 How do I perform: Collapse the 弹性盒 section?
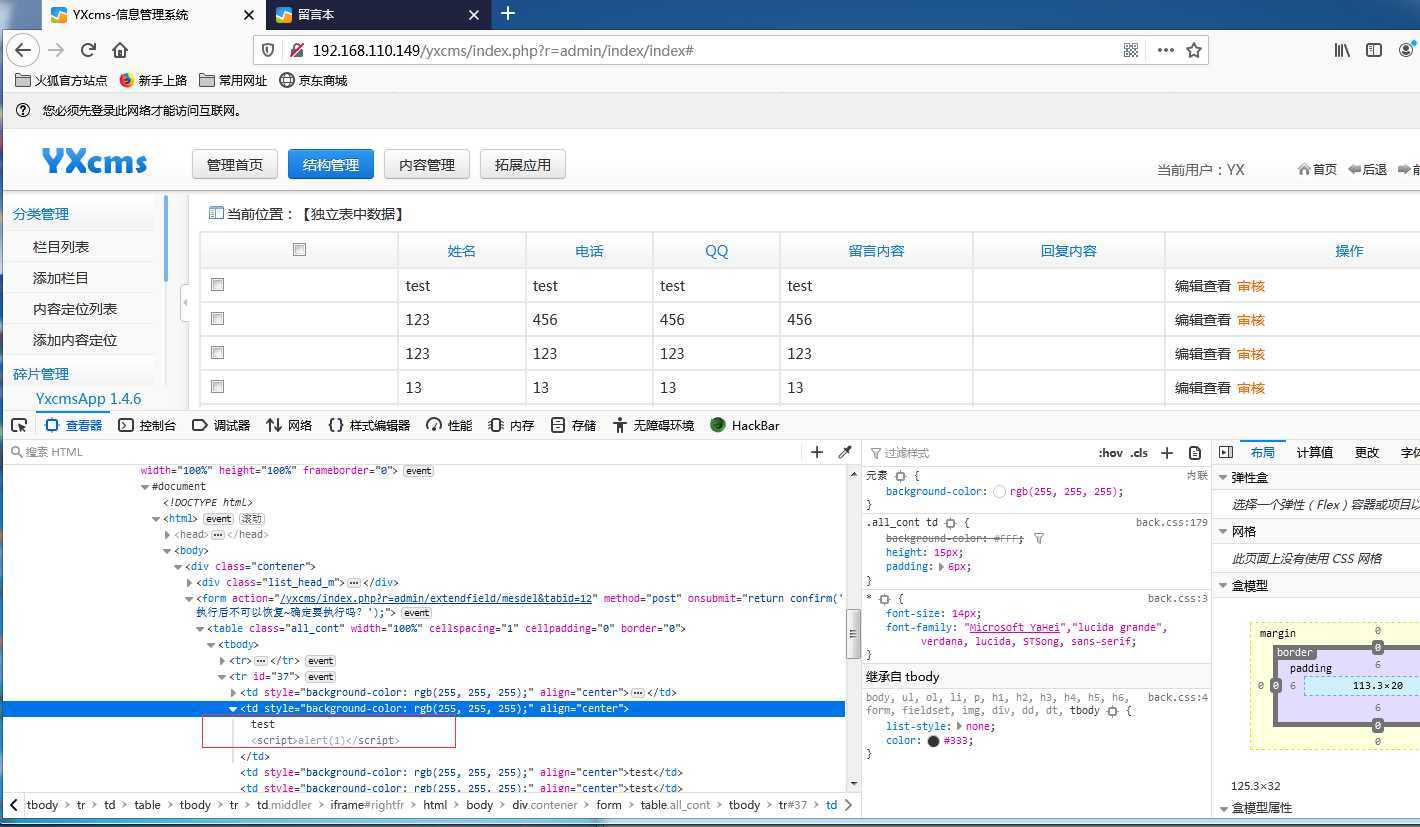(1224, 478)
